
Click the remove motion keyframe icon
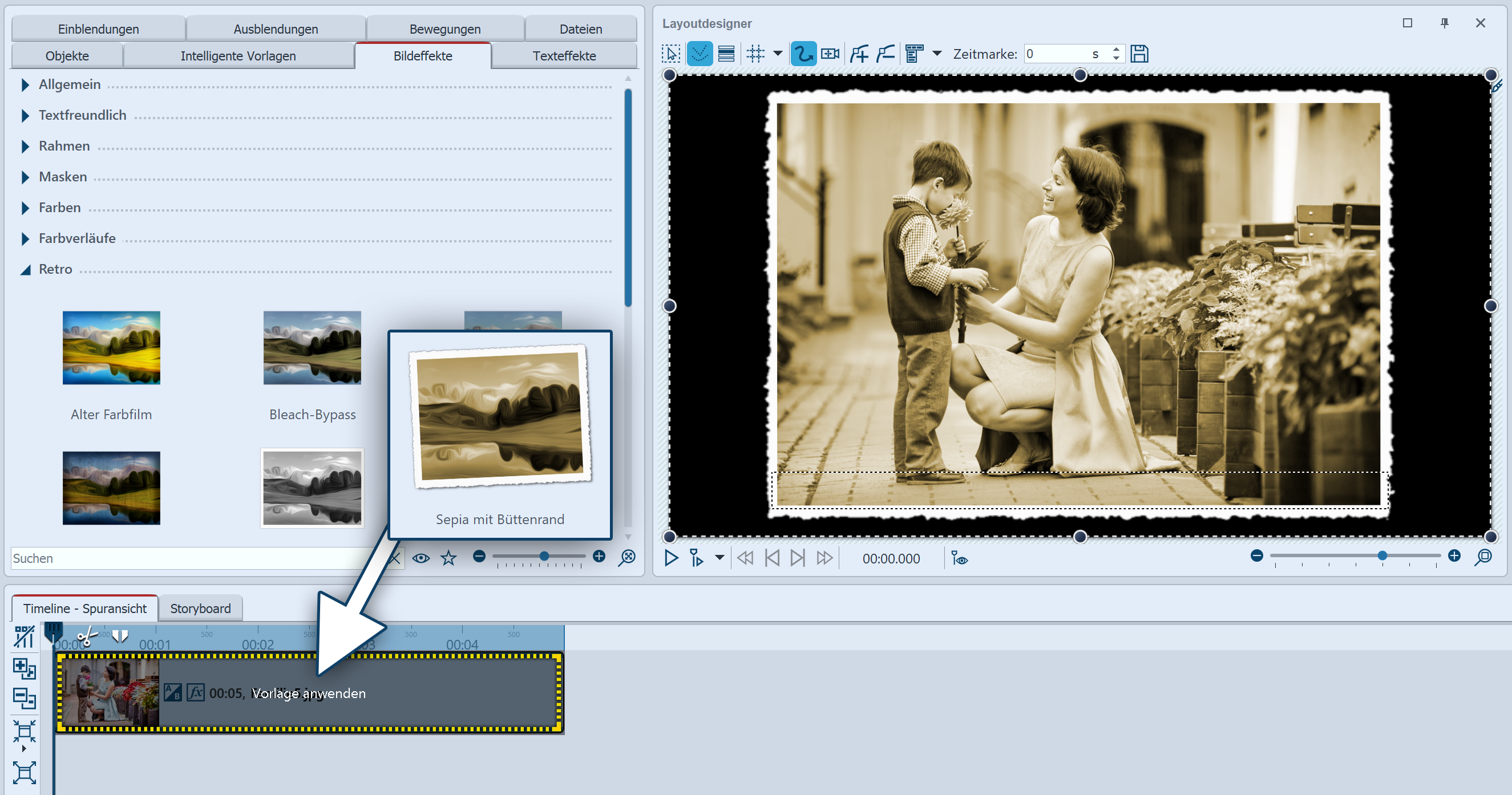coord(886,54)
